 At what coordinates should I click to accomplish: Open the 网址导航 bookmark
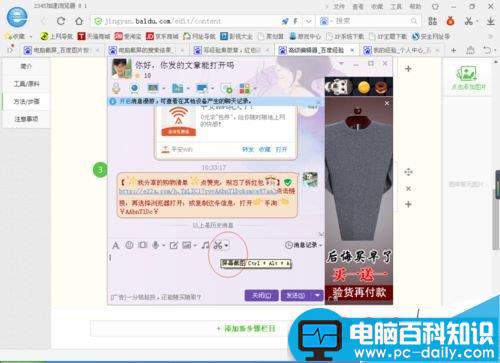[x=199, y=36]
